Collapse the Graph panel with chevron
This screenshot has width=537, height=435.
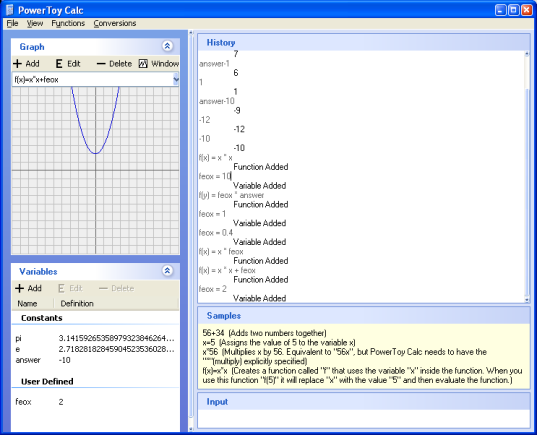pos(167,46)
